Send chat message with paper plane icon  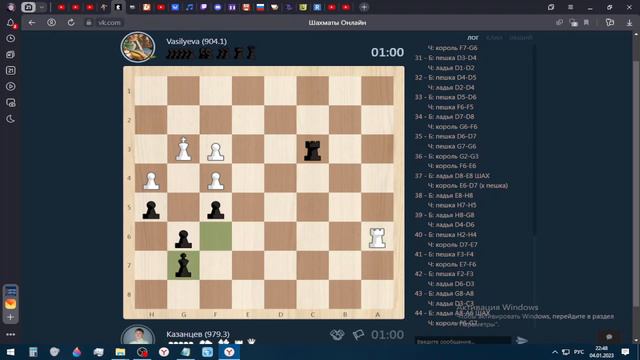[522, 340]
